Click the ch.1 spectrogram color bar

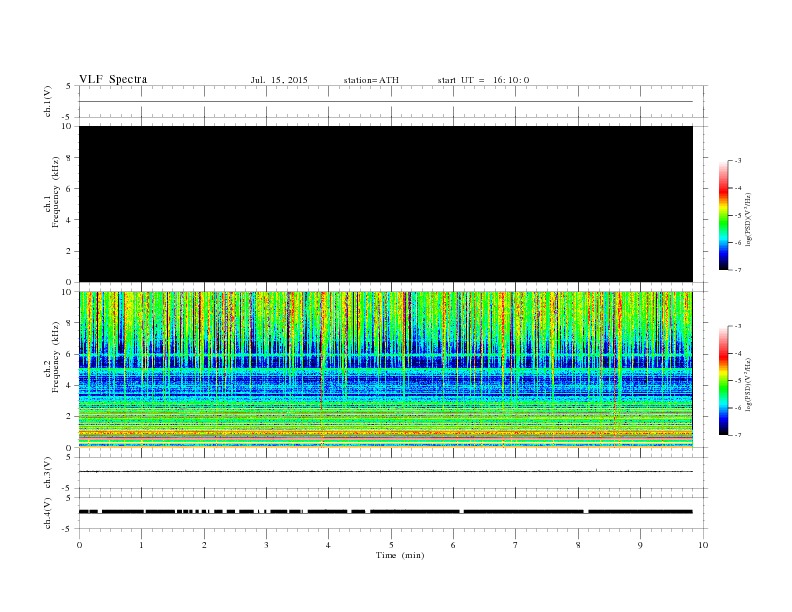[x=724, y=216]
